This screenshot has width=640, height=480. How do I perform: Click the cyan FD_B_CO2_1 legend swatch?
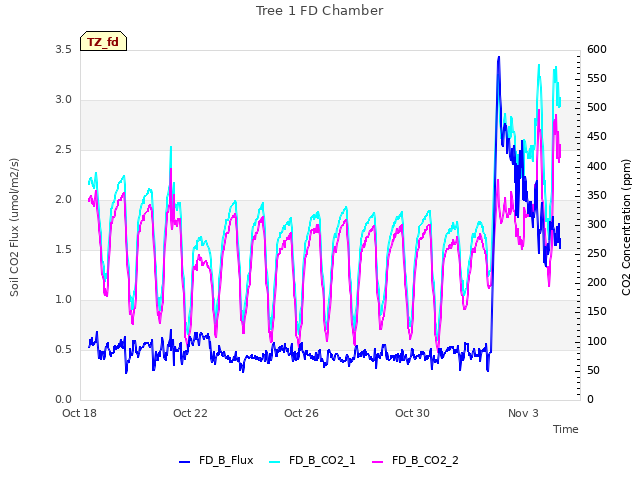click(x=275, y=462)
